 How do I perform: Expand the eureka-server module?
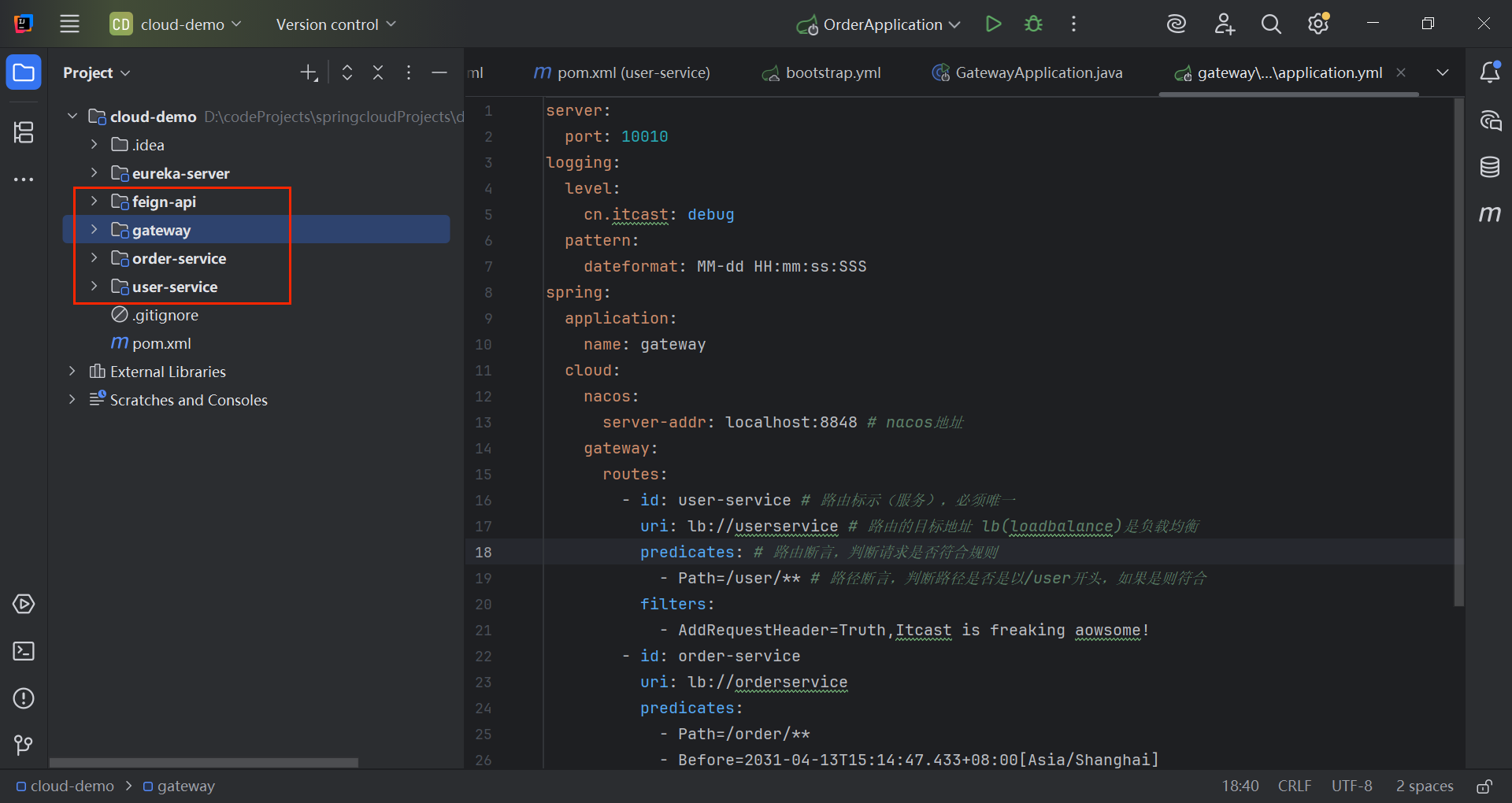point(94,173)
